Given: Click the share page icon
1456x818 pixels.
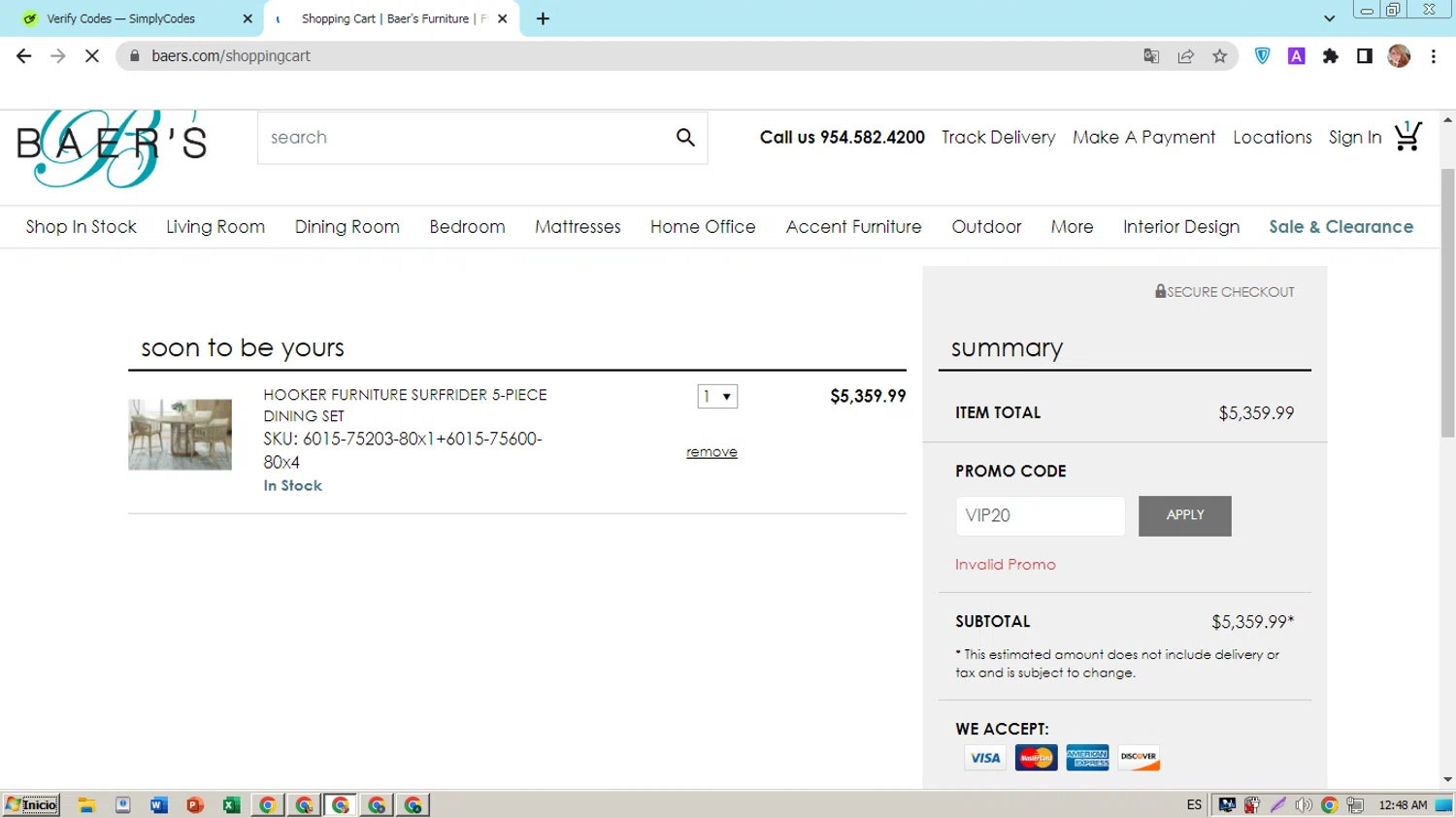Looking at the screenshot, I should coord(1185,56).
